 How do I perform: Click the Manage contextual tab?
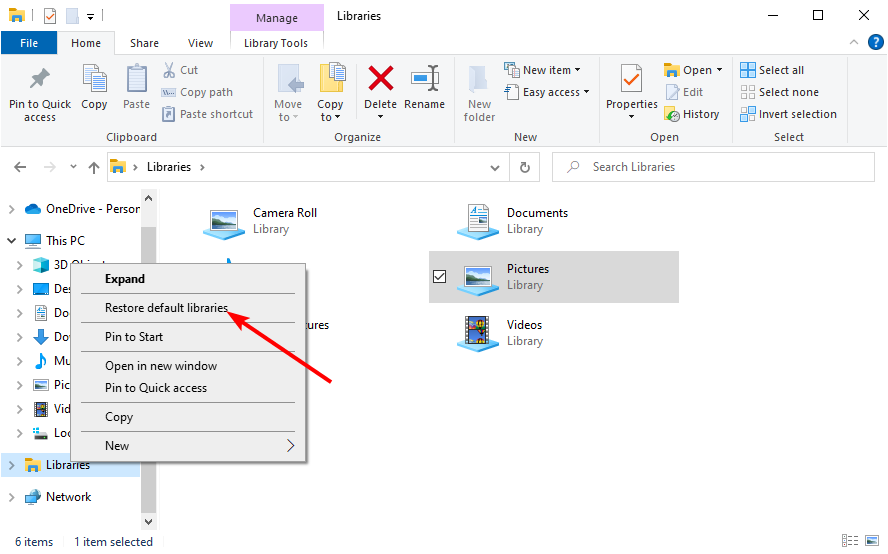(x=276, y=18)
